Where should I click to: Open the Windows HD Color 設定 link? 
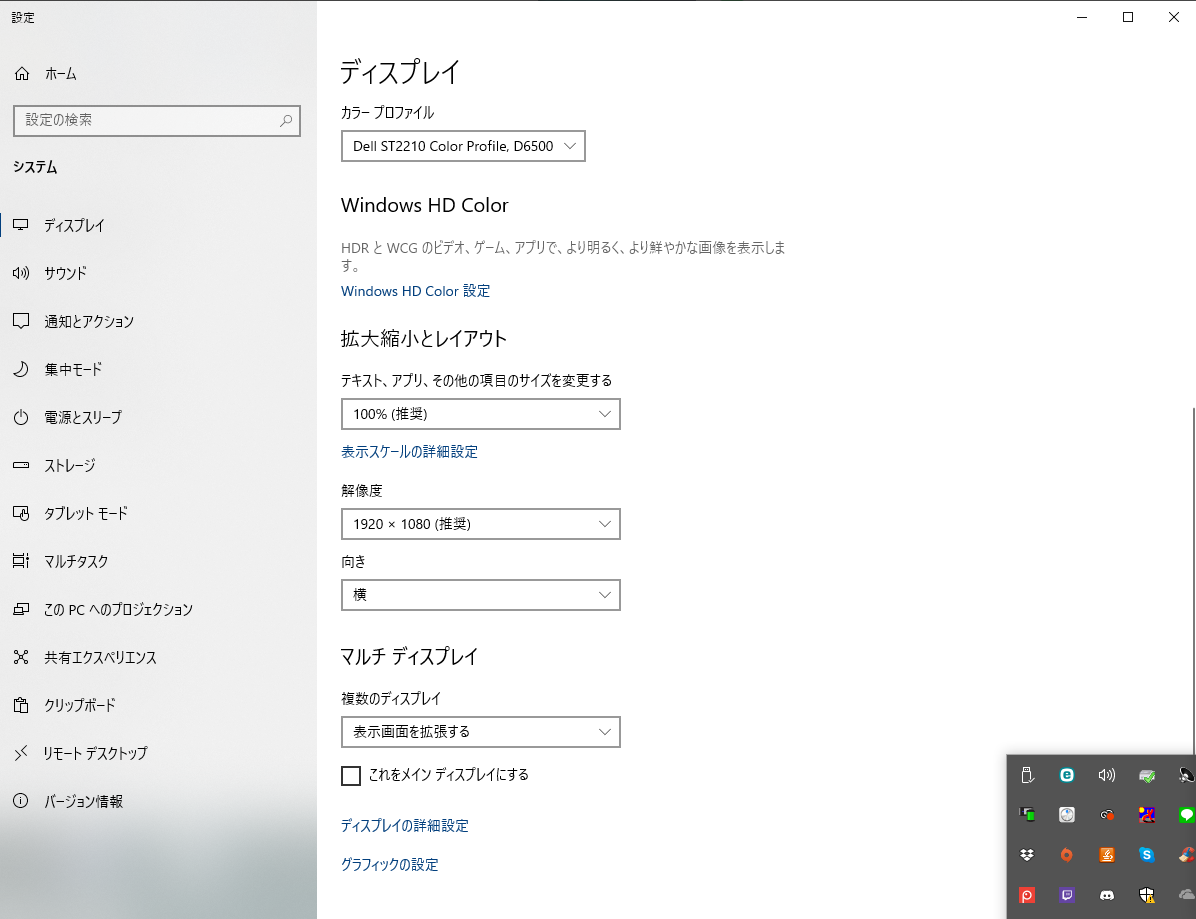click(x=415, y=291)
